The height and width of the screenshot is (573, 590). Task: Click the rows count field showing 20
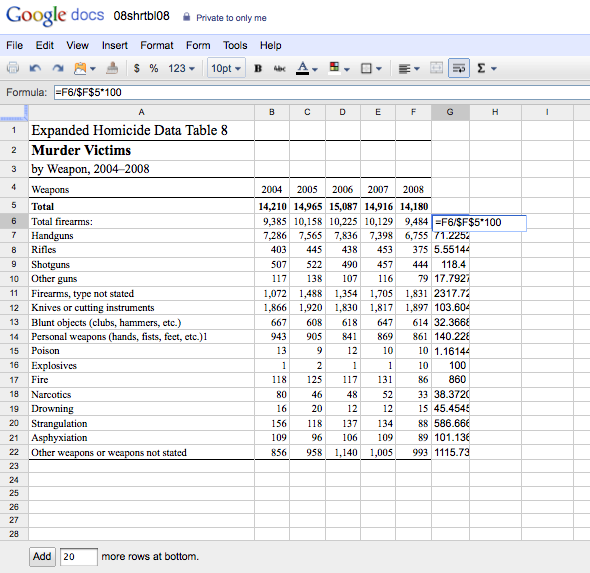tap(79, 556)
